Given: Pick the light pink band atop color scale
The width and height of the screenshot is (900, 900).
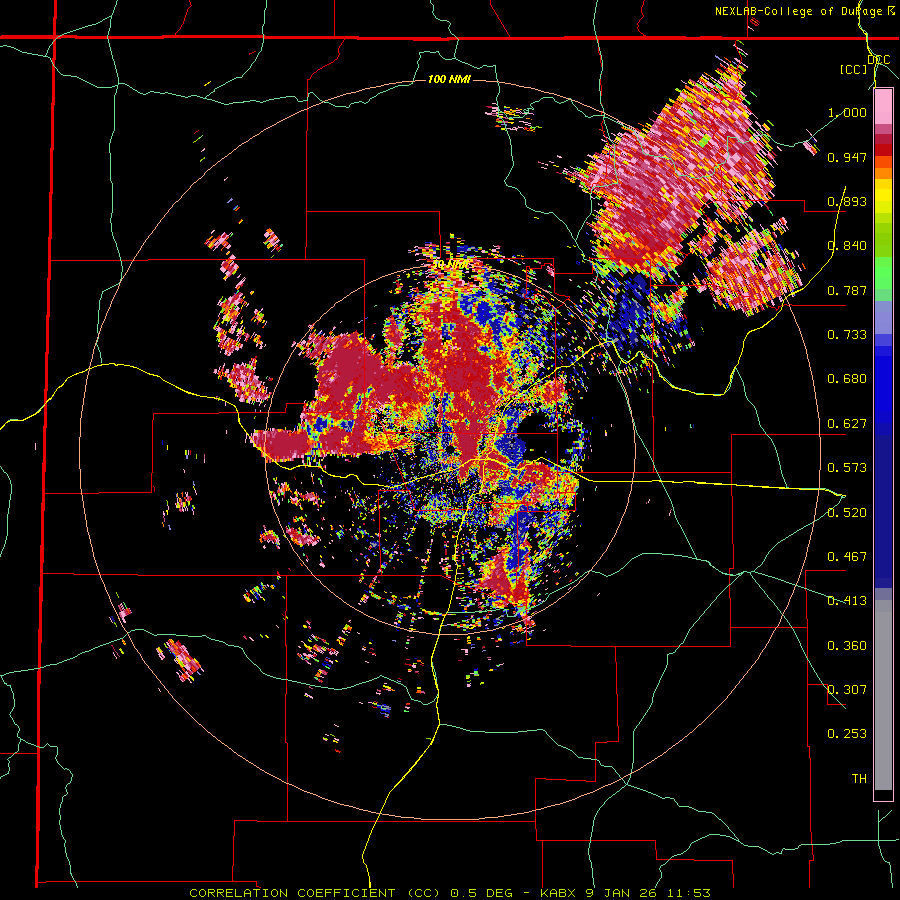Looking at the screenshot, I should click(883, 107).
